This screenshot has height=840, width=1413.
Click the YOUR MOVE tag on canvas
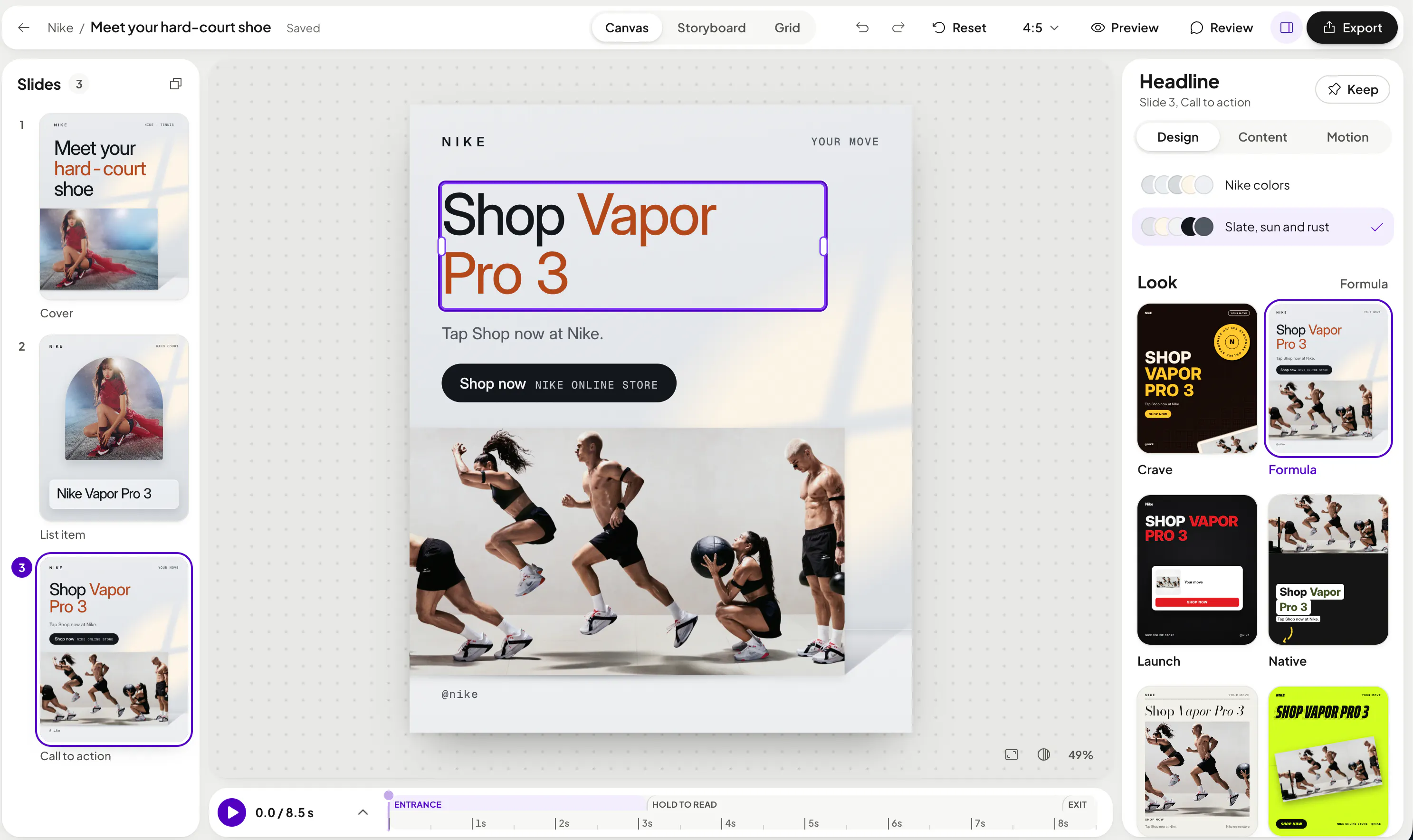pos(845,142)
